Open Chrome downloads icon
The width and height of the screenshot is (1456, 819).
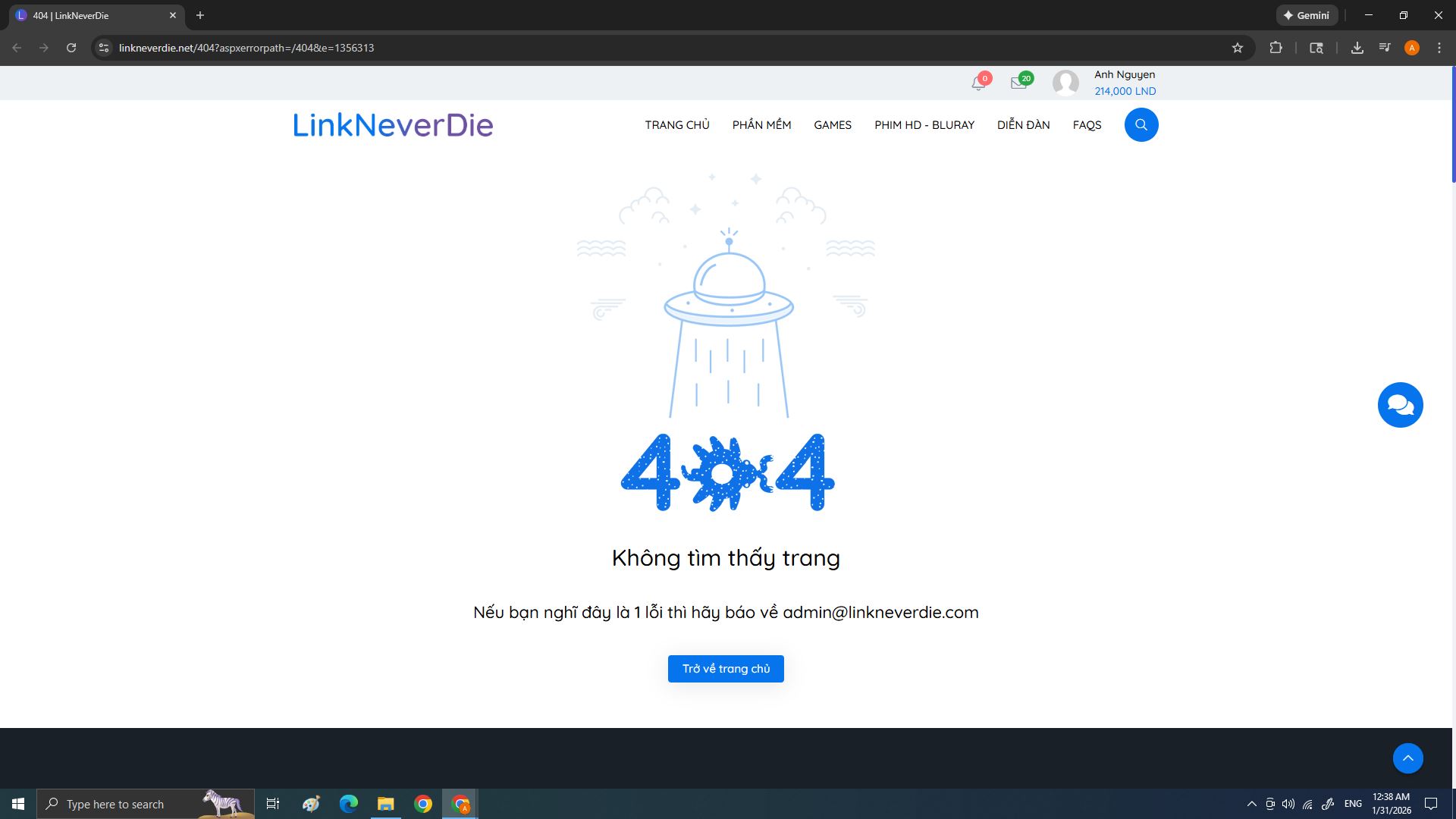pyautogui.click(x=1357, y=48)
